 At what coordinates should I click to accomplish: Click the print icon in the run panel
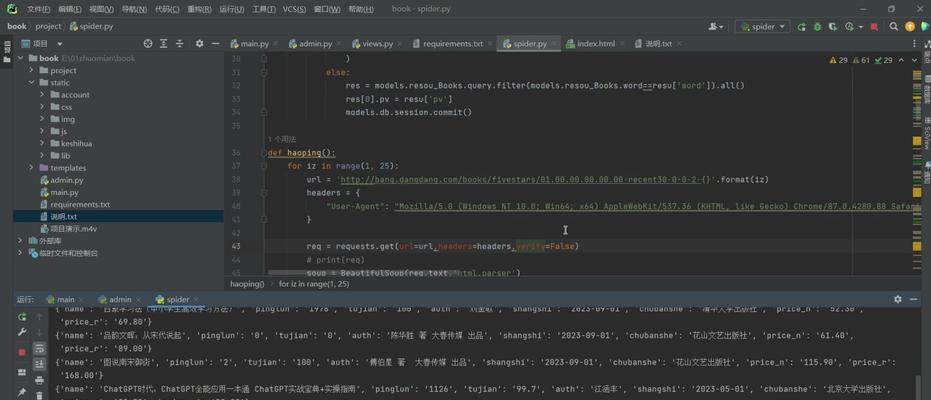[x=39, y=380]
